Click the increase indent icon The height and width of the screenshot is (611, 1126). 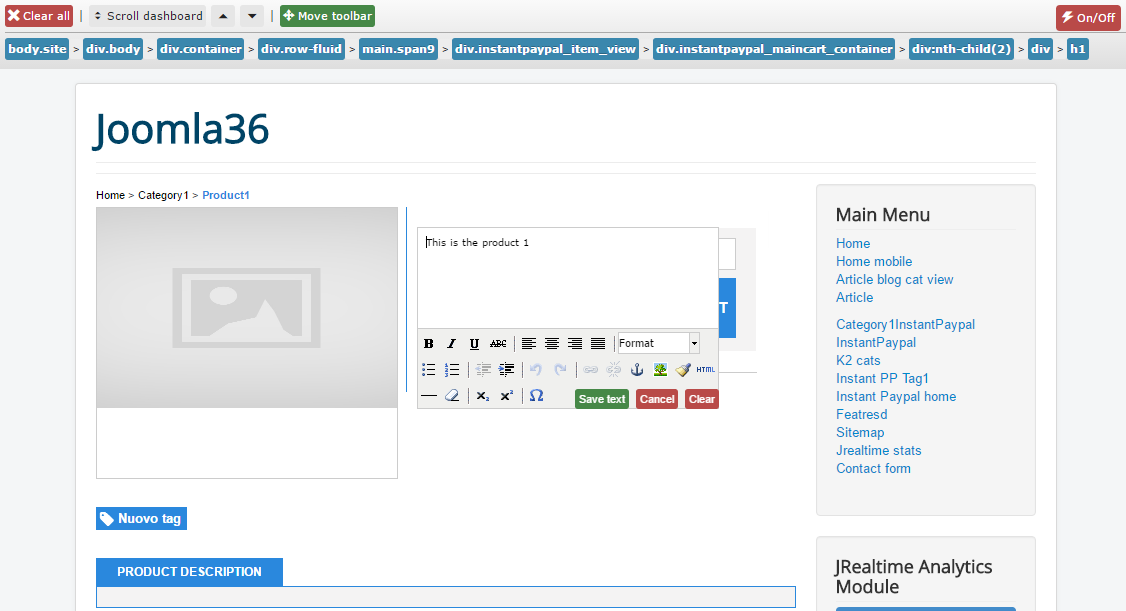[506, 370]
